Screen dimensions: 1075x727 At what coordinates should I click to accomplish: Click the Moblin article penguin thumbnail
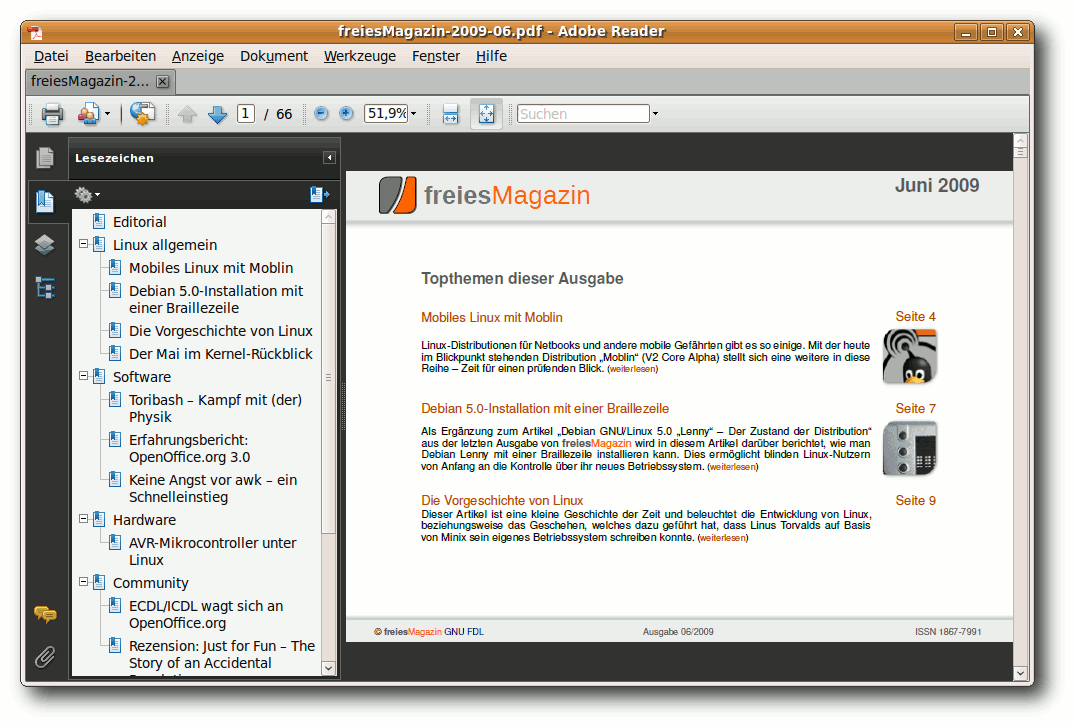(910, 356)
